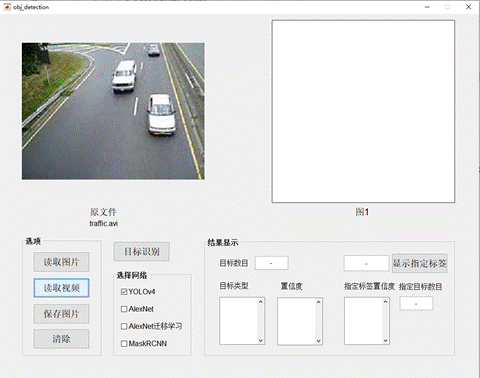Click the MATLAB icon in title bar
This screenshot has height=378, width=480.
click(7, 7)
